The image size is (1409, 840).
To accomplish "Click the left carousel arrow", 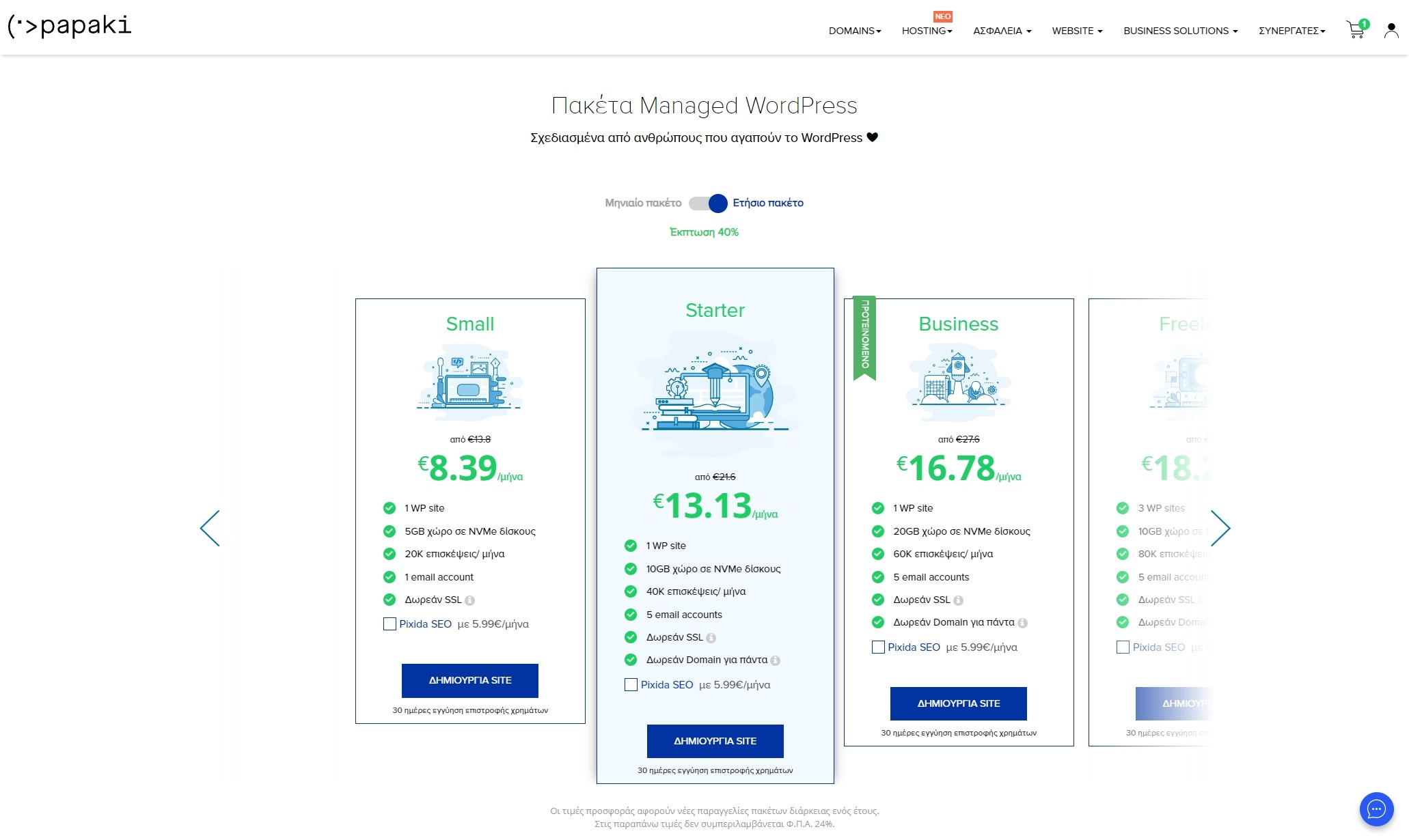I will [x=210, y=528].
